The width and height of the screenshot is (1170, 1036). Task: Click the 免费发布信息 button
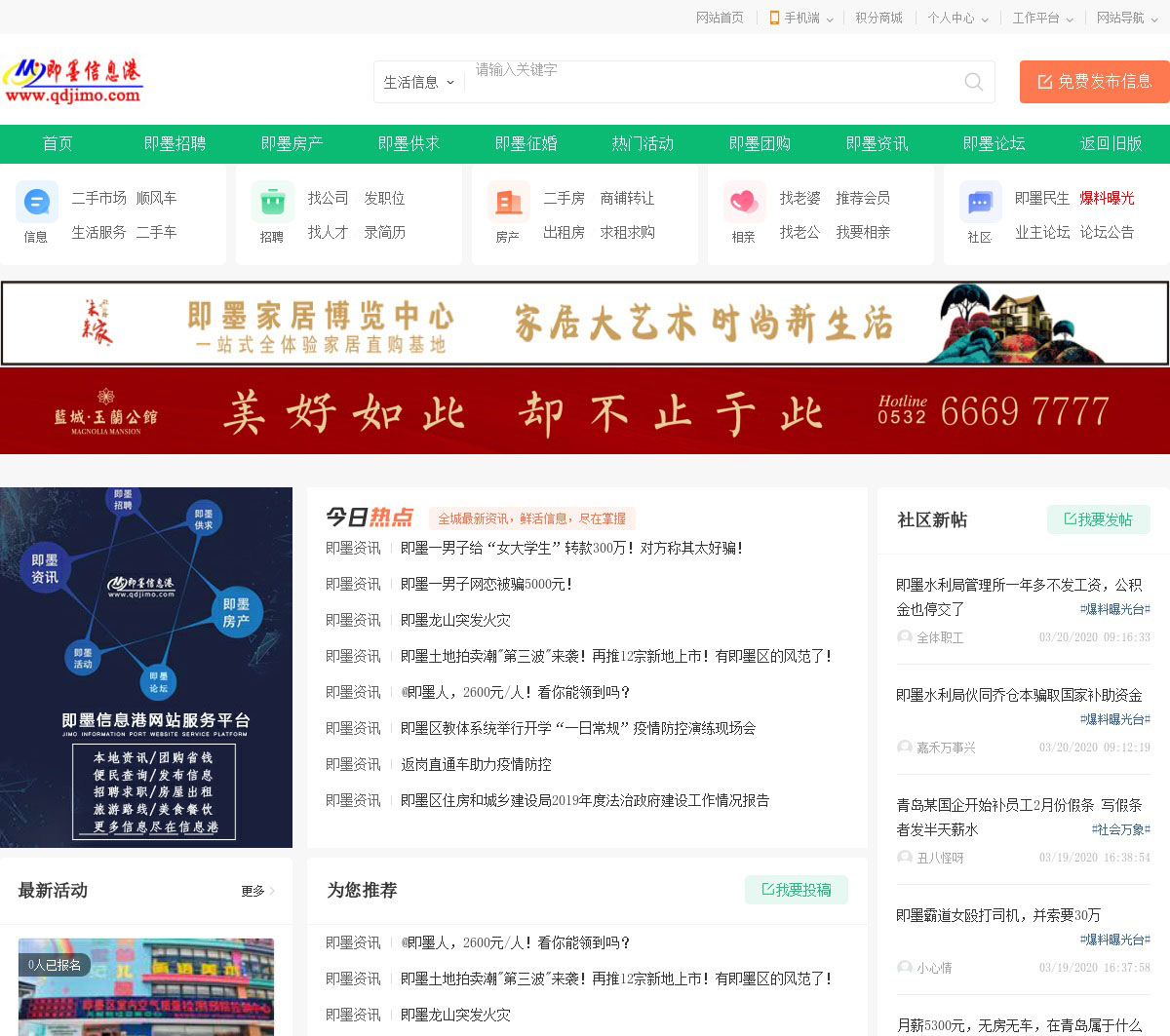pos(1095,82)
